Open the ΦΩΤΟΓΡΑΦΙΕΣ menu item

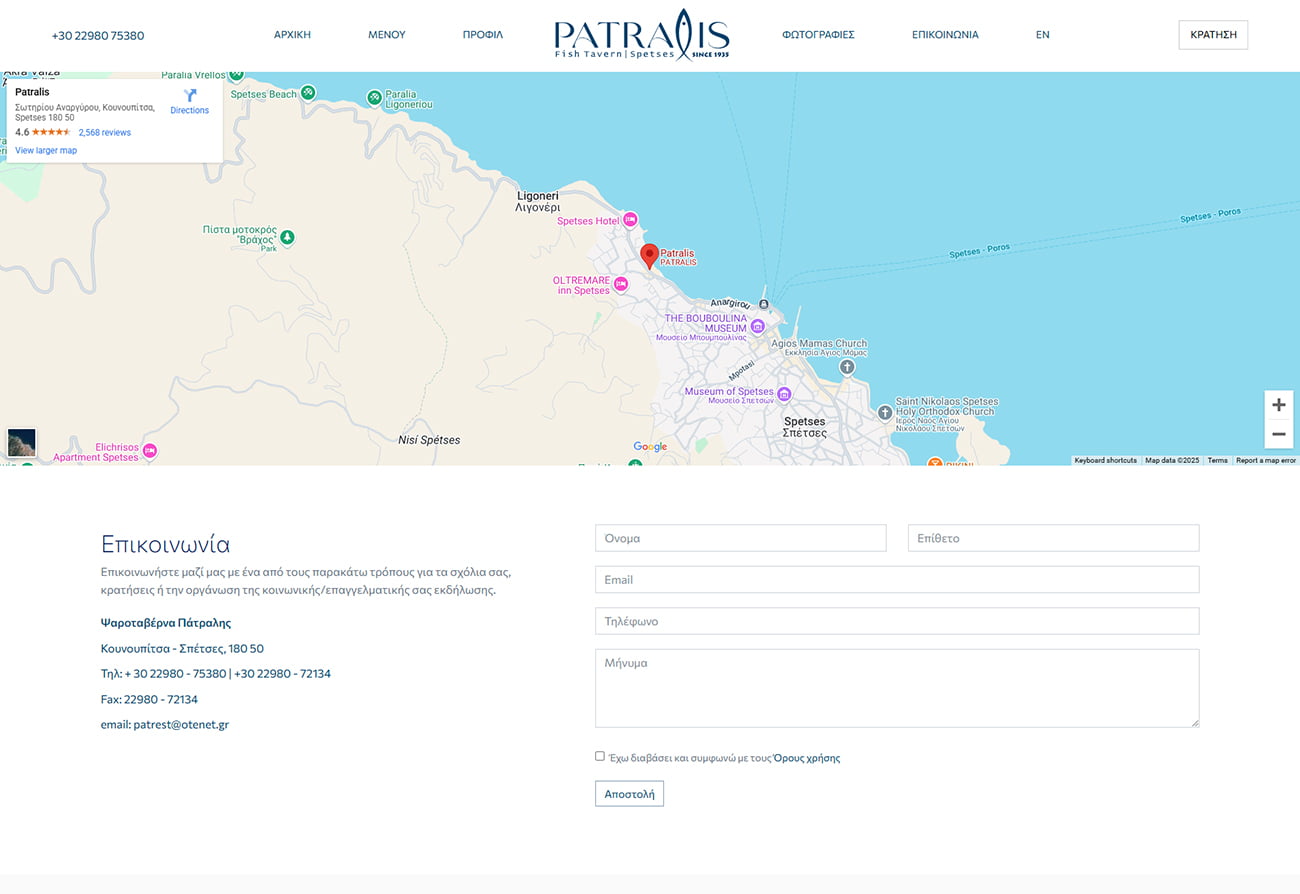point(818,35)
